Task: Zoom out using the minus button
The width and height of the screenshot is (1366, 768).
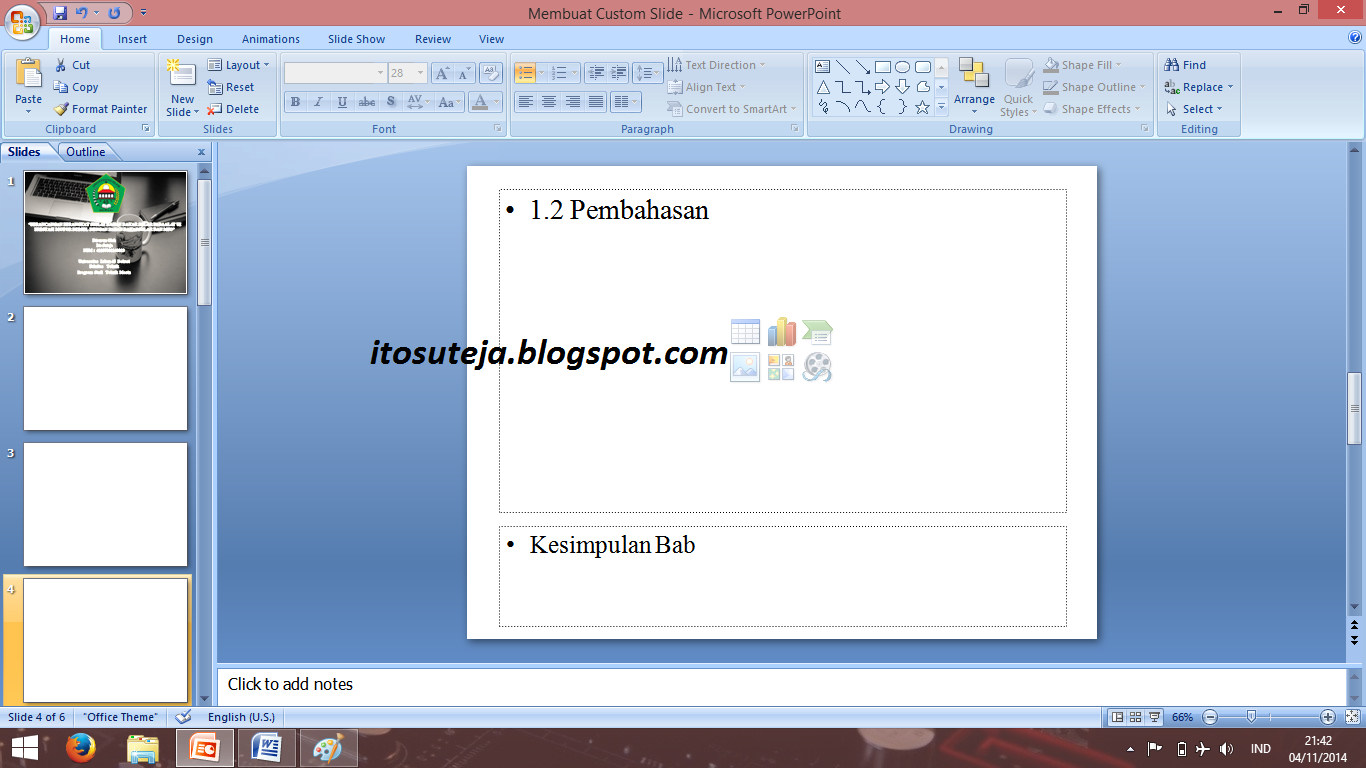Action: 1210,717
